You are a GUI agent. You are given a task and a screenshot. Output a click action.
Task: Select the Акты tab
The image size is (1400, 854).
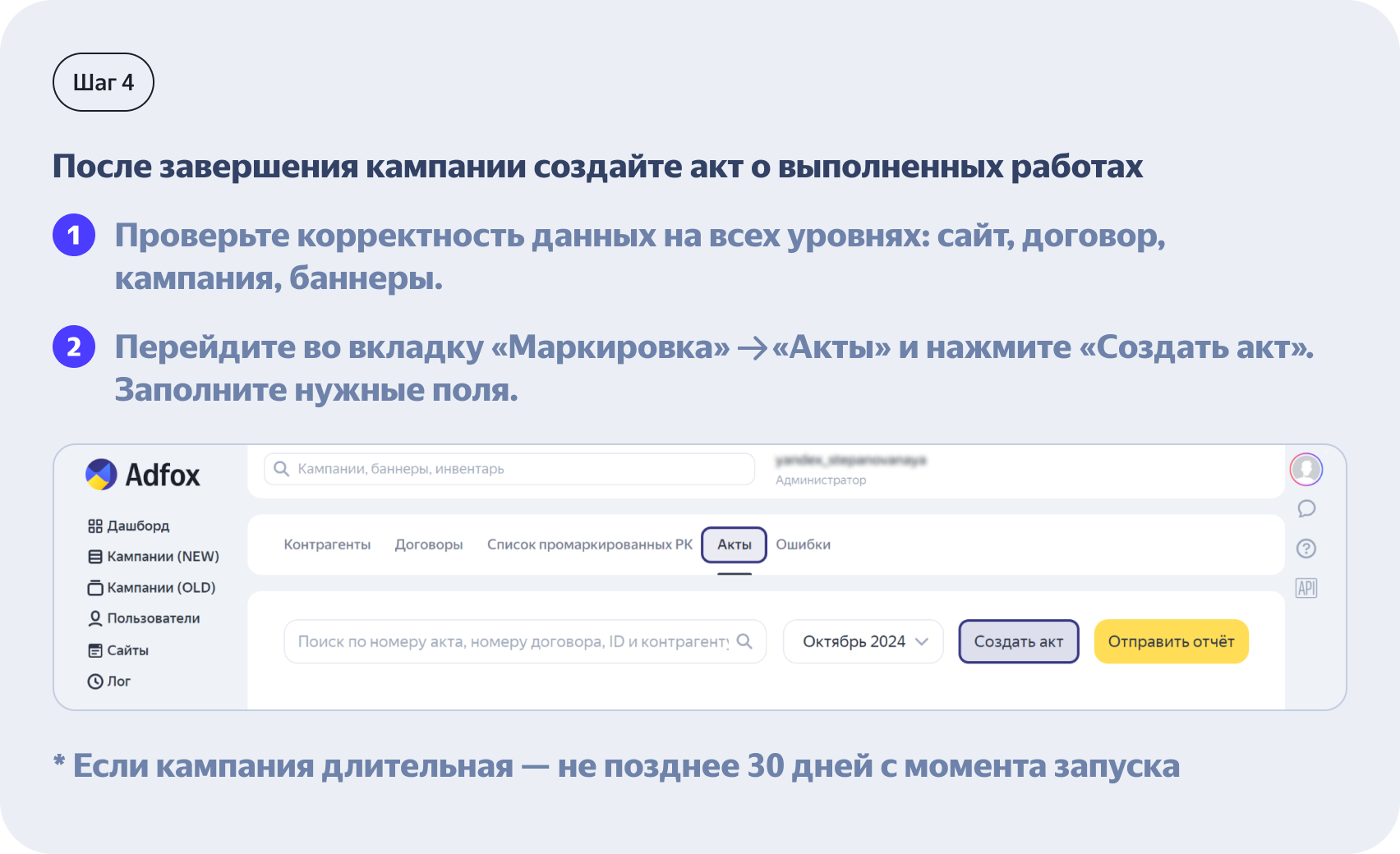click(735, 545)
